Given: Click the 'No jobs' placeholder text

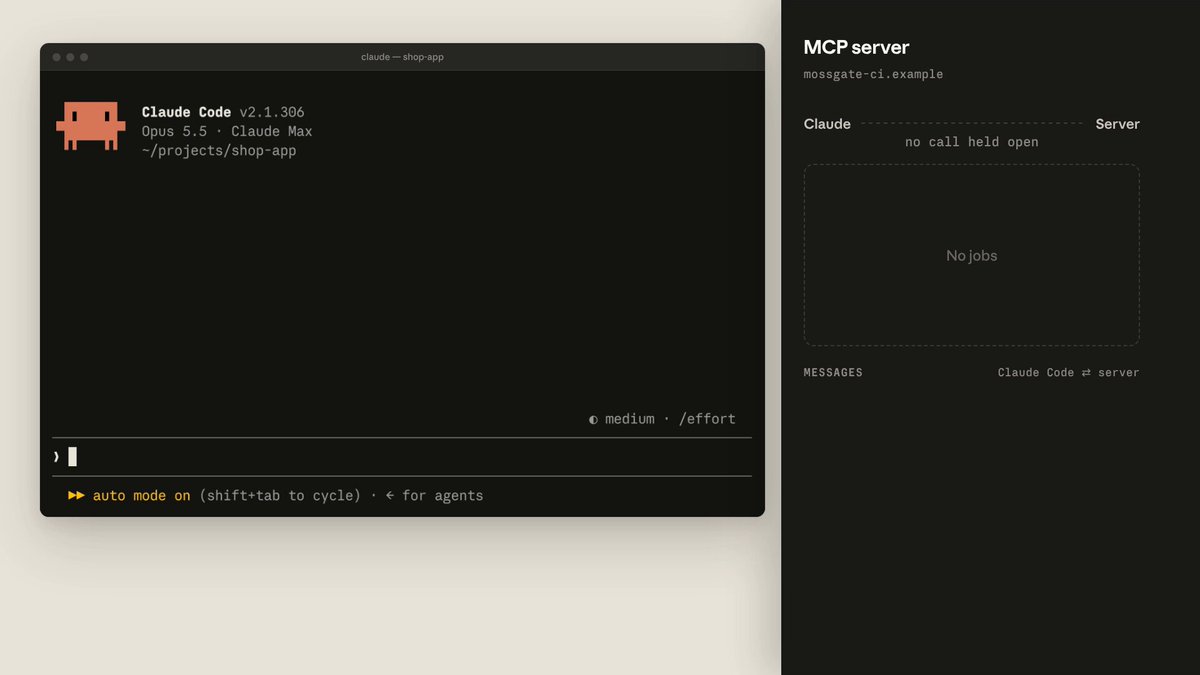Looking at the screenshot, I should coord(972,255).
